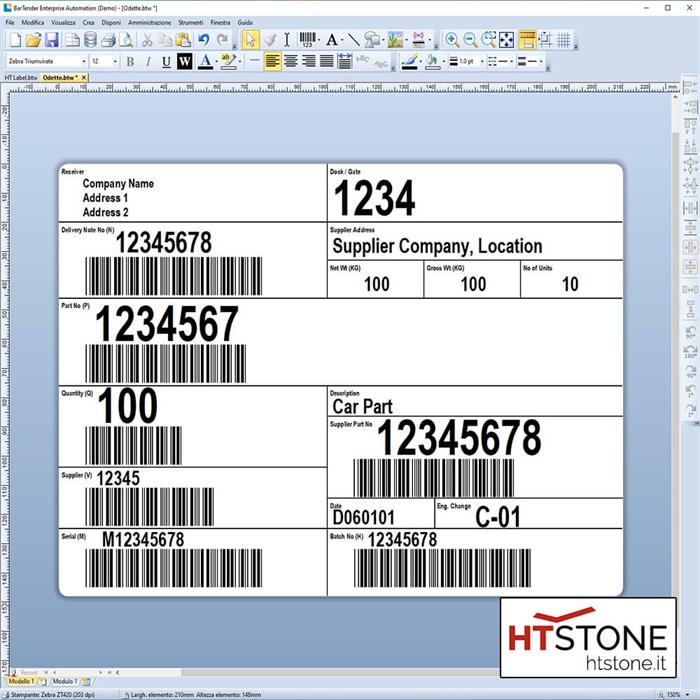Select the text cursor tool
This screenshot has height=700, width=700.
tap(287, 40)
